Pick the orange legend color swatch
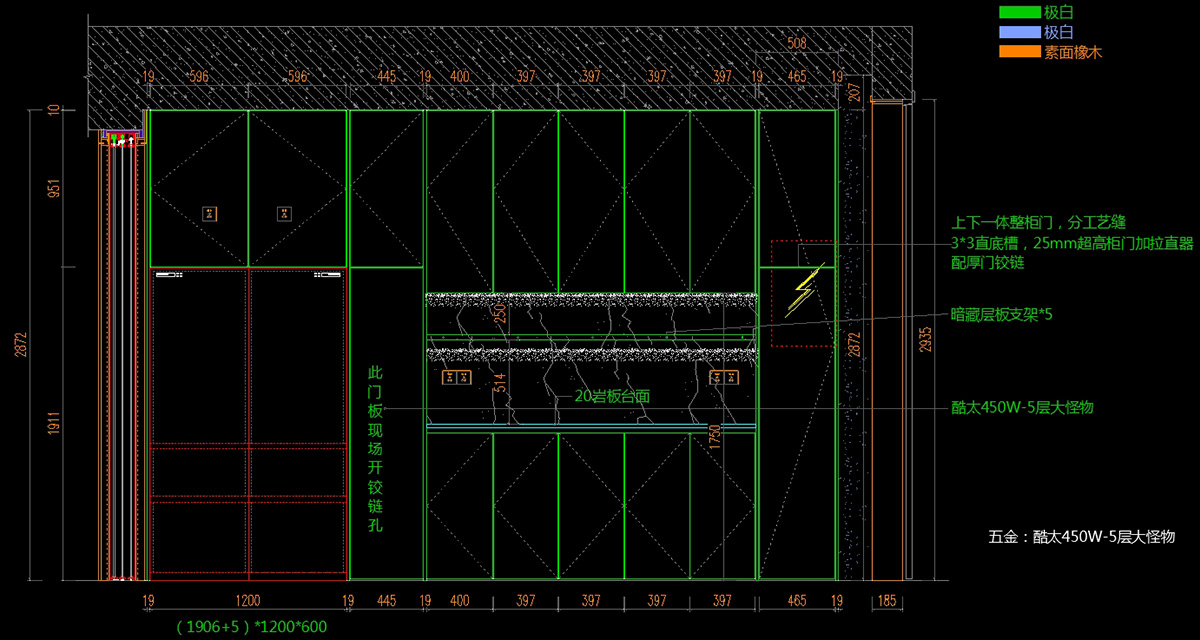The height and width of the screenshot is (640, 1200). tap(1018, 51)
